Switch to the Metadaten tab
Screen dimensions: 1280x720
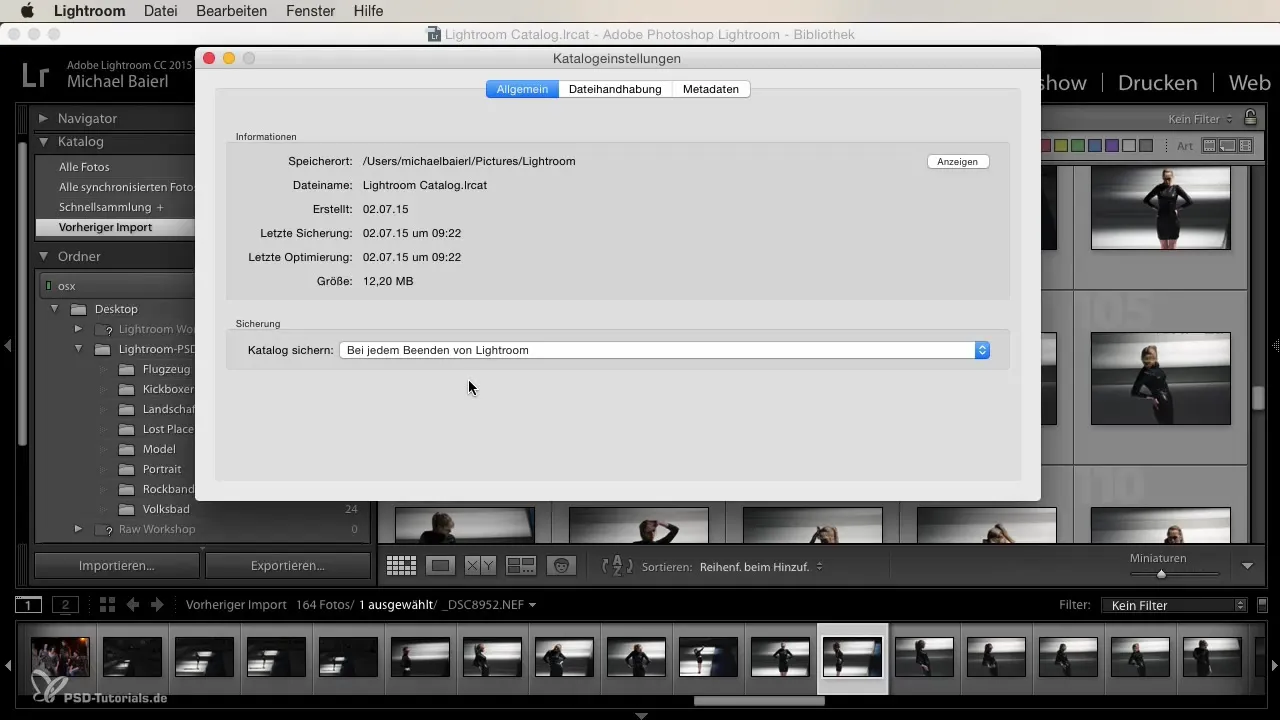711,89
